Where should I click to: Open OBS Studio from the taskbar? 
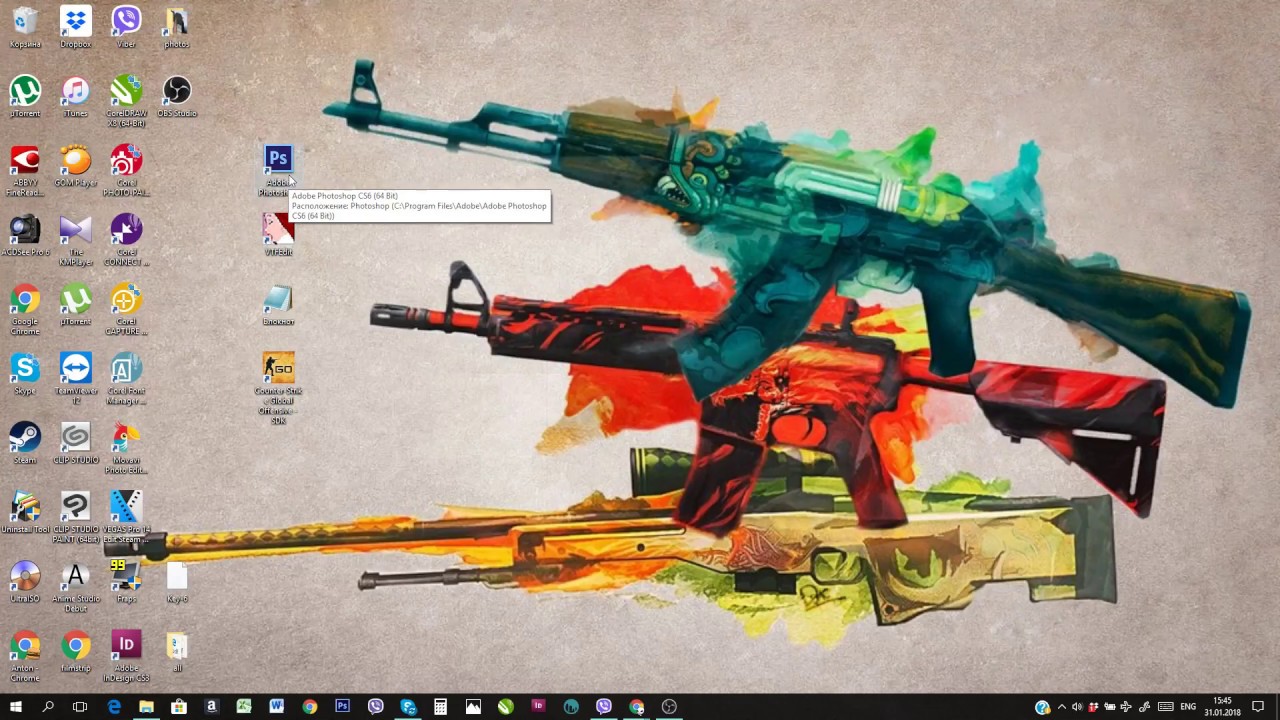click(669, 707)
